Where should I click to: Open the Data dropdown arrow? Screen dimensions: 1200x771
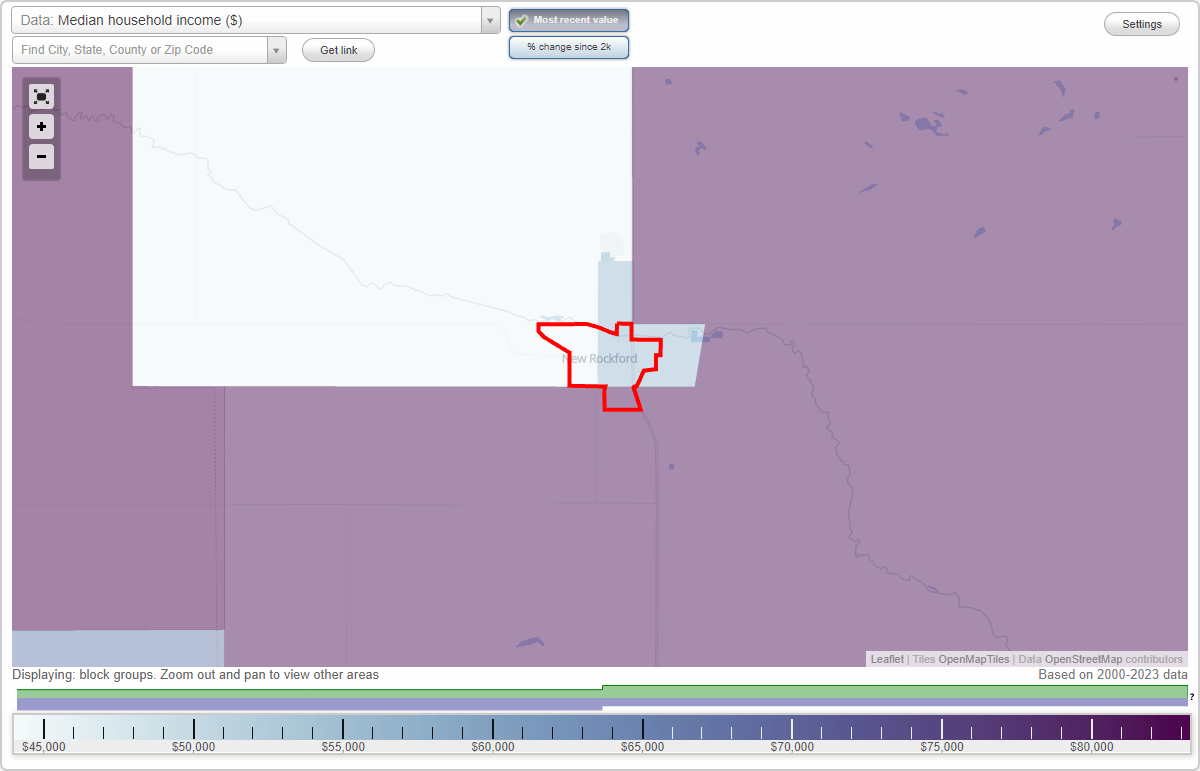click(x=489, y=19)
